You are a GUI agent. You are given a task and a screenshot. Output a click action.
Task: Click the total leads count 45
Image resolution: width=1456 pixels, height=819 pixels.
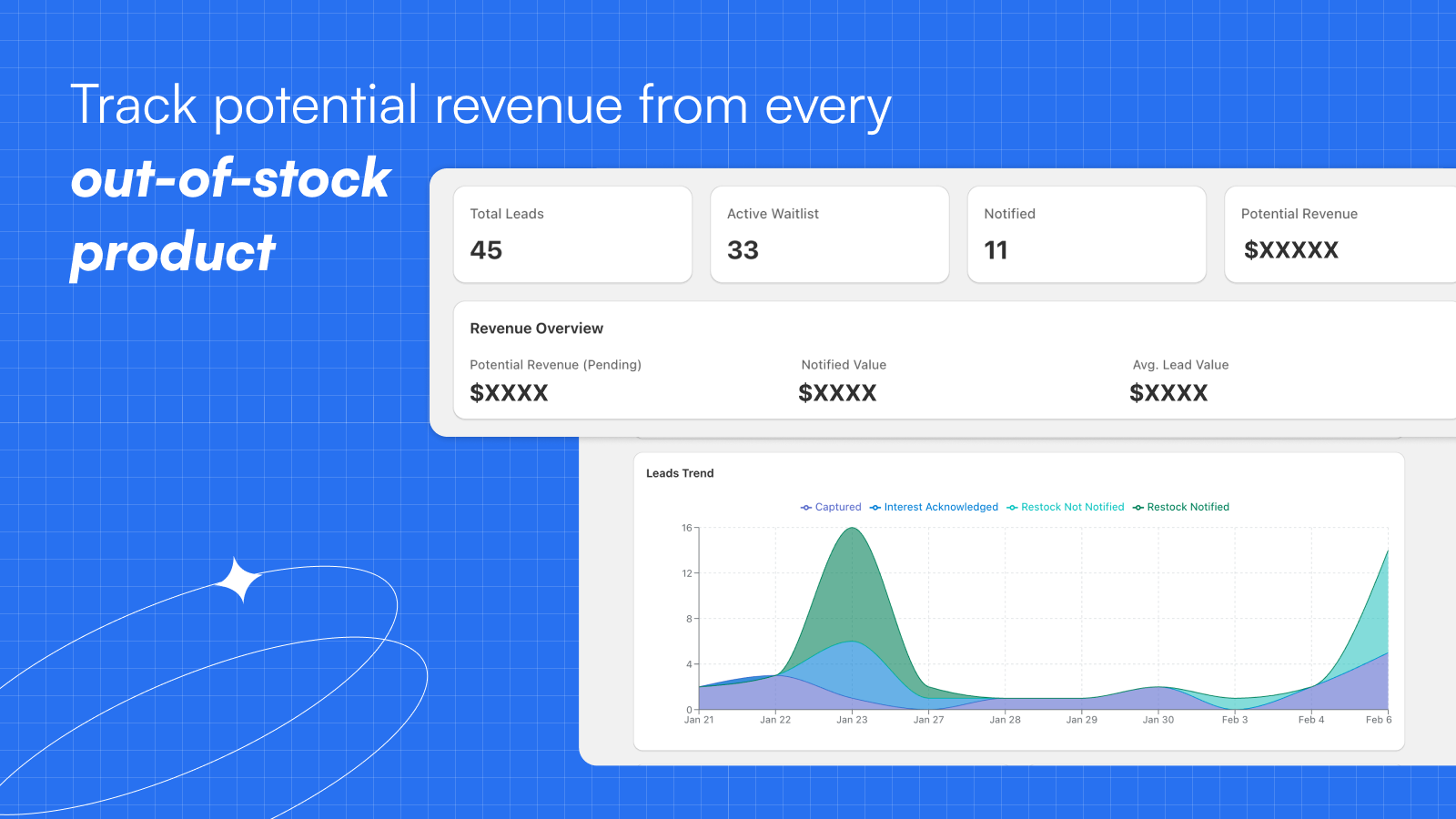tap(486, 250)
